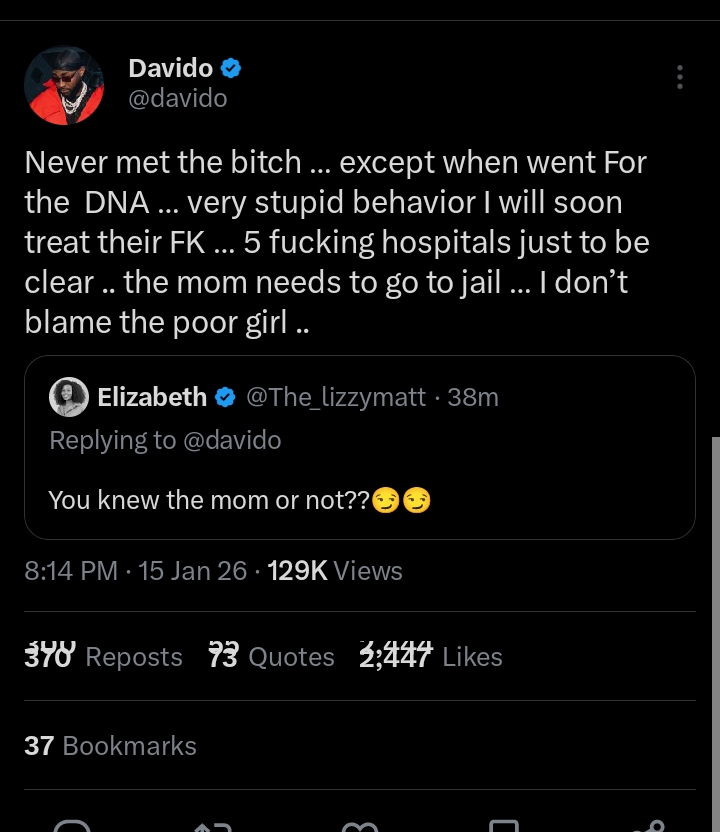Tap the repost arrows icon

[x=213, y=826]
